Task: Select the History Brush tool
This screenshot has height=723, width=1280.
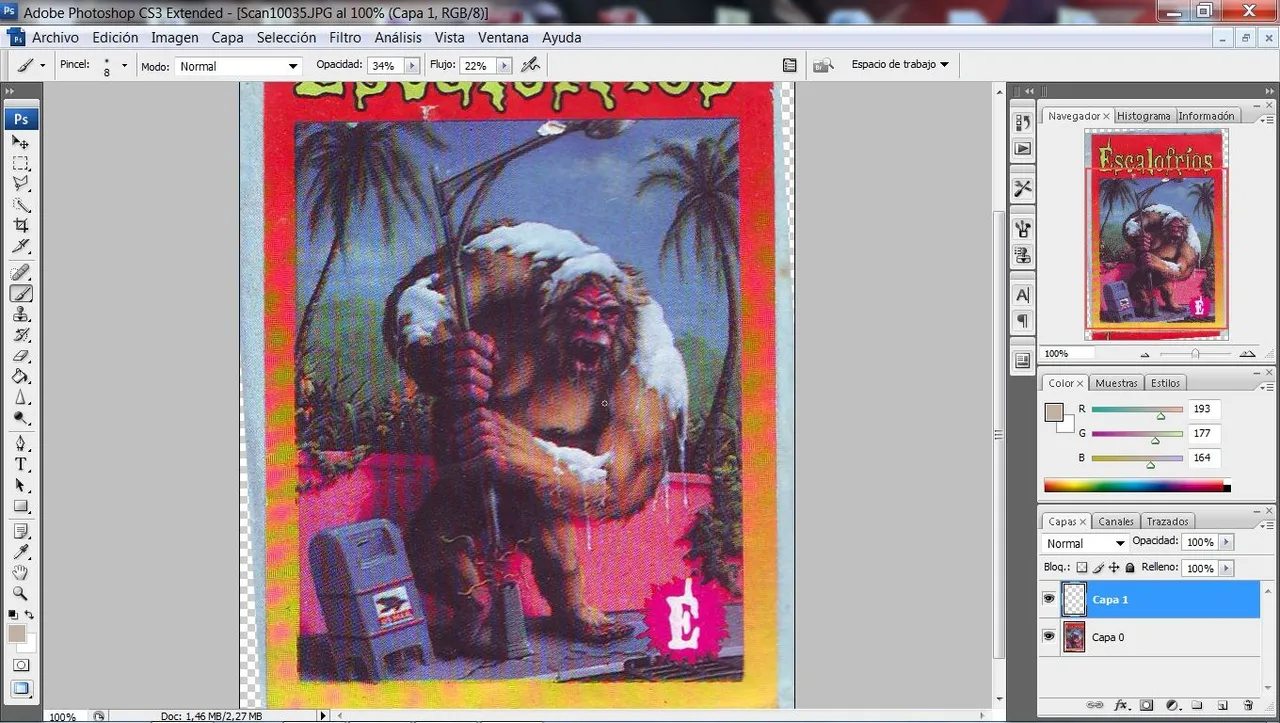Action: coord(21,334)
